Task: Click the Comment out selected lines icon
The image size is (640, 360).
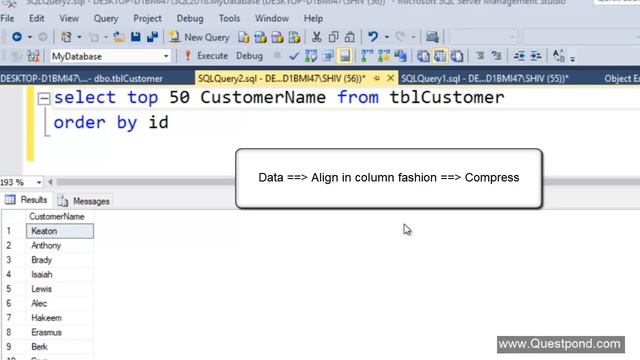Action: pos(480,56)
